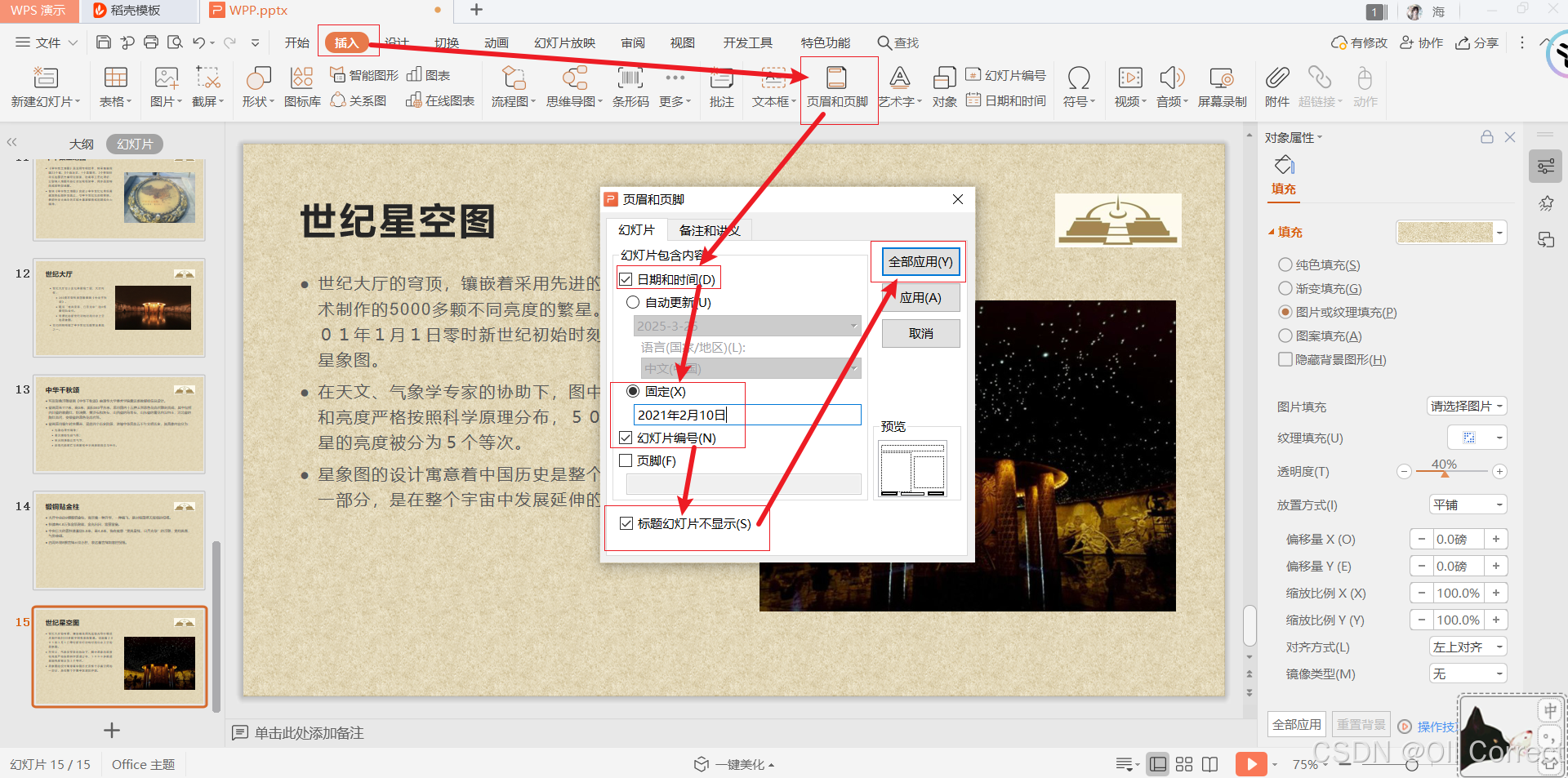Click the Undo icon

click(x=198, y=42)
